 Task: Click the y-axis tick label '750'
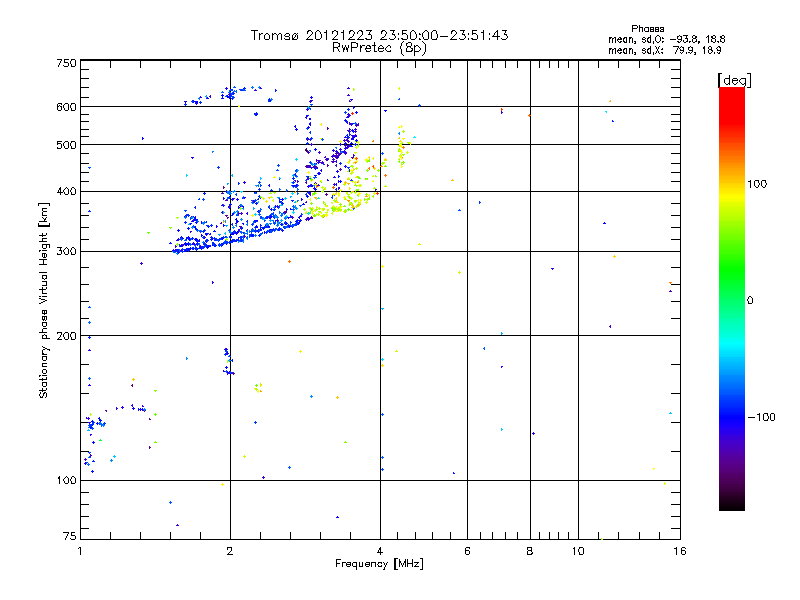66,63
